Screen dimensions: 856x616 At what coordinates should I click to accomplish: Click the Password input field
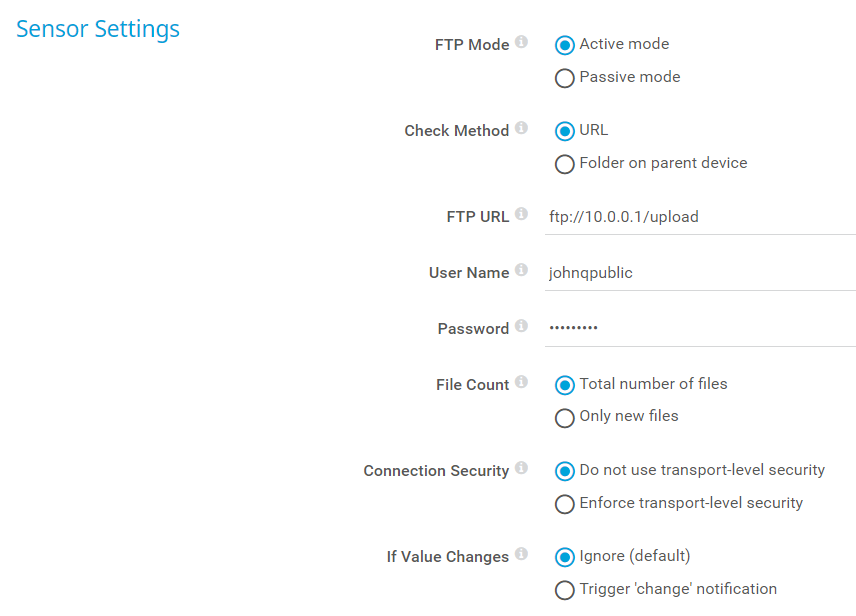700,329
